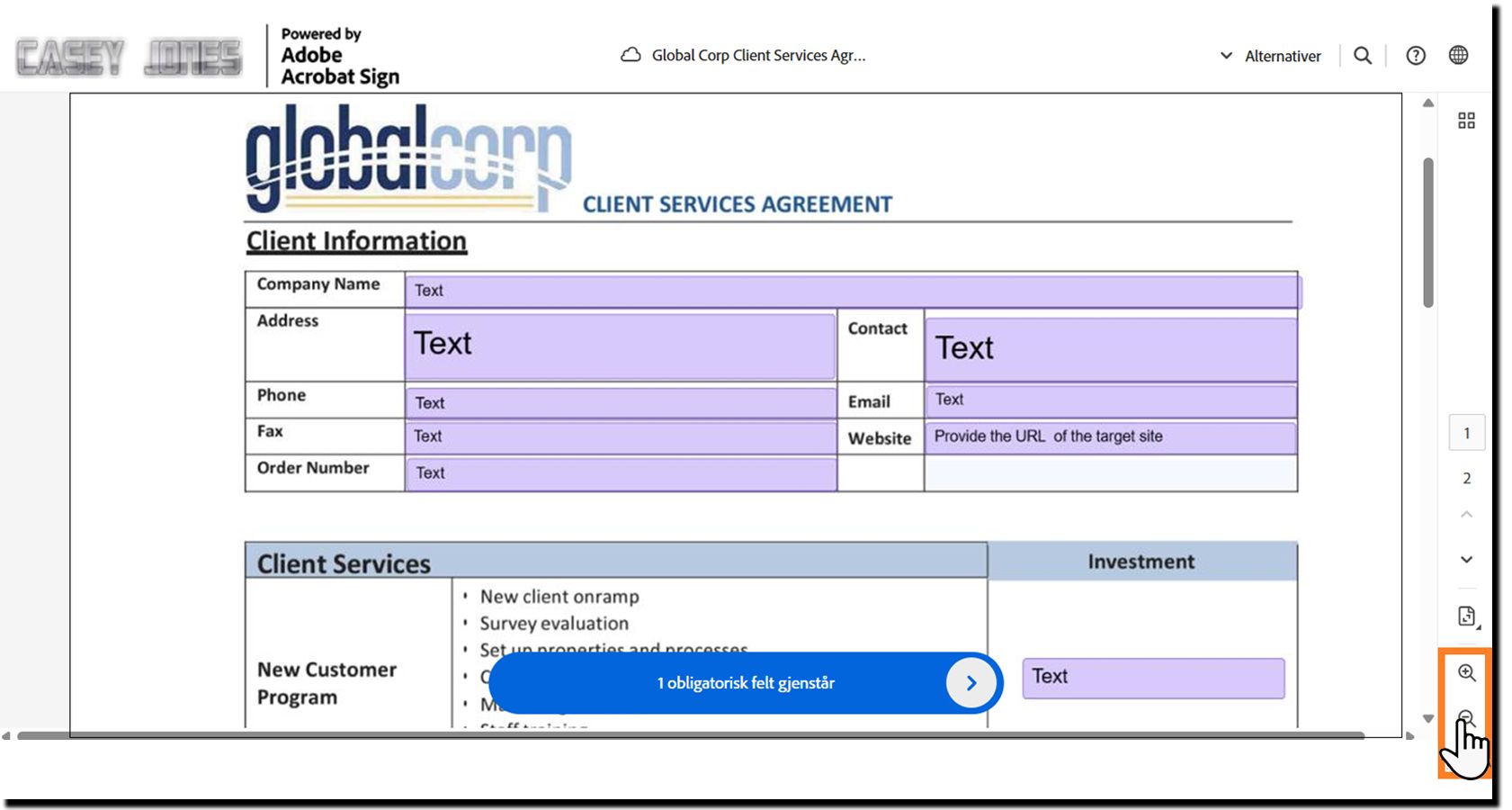The width and height of the screenshot is (1512, 810).
Task: Click the "Client Information" heading
Action: point(356,241)
